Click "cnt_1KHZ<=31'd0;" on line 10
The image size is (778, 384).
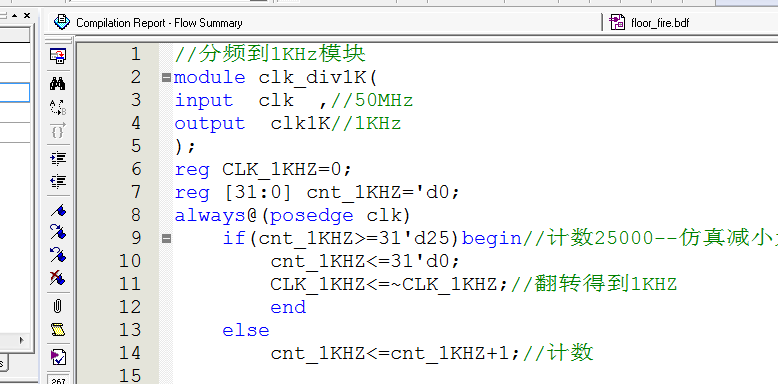coord(366,261)
